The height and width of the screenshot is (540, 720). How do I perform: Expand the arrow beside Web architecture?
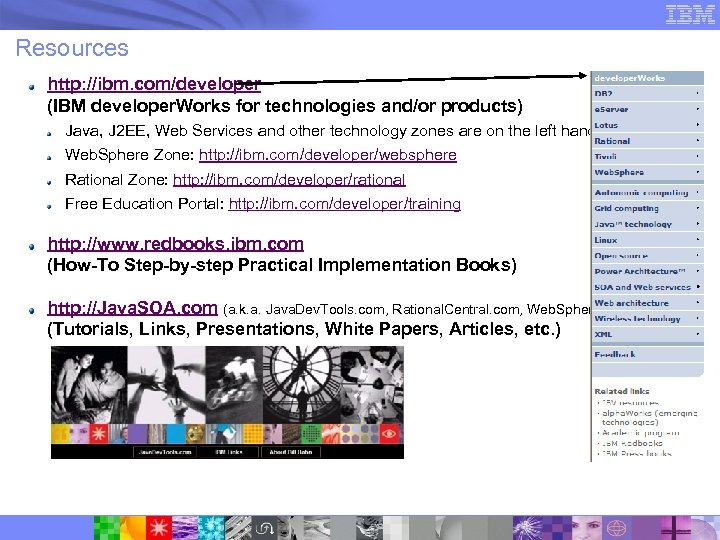[x=698, y=302]
